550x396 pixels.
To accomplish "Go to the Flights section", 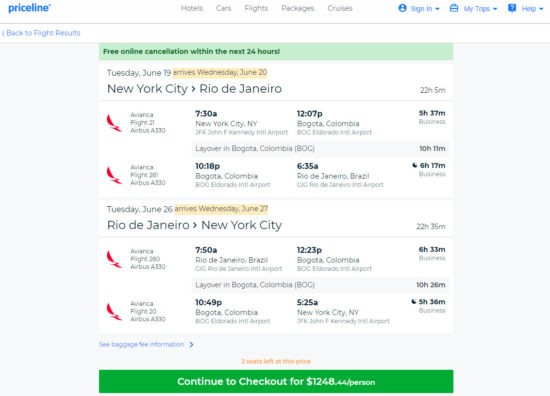I will [x=256, y=8].
